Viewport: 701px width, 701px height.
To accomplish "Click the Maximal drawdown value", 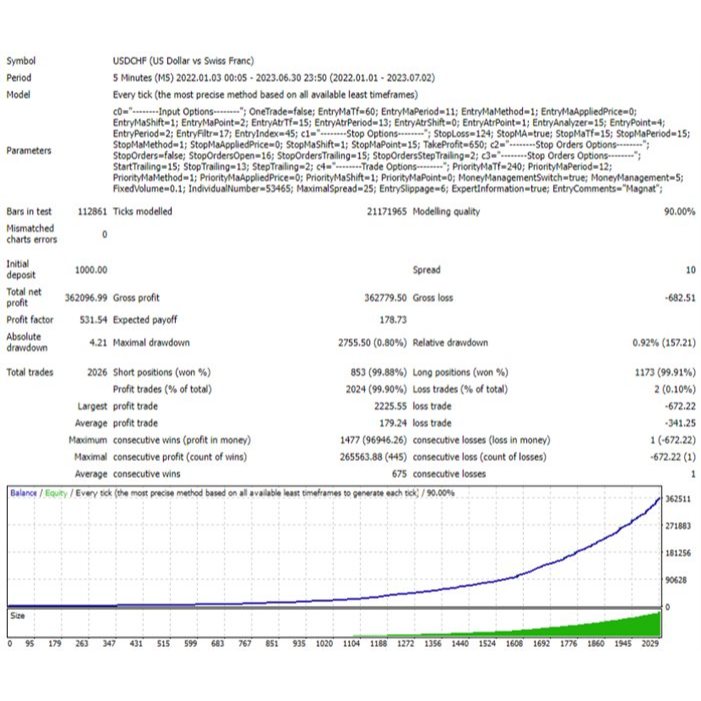I will click(x=375, y=343).
